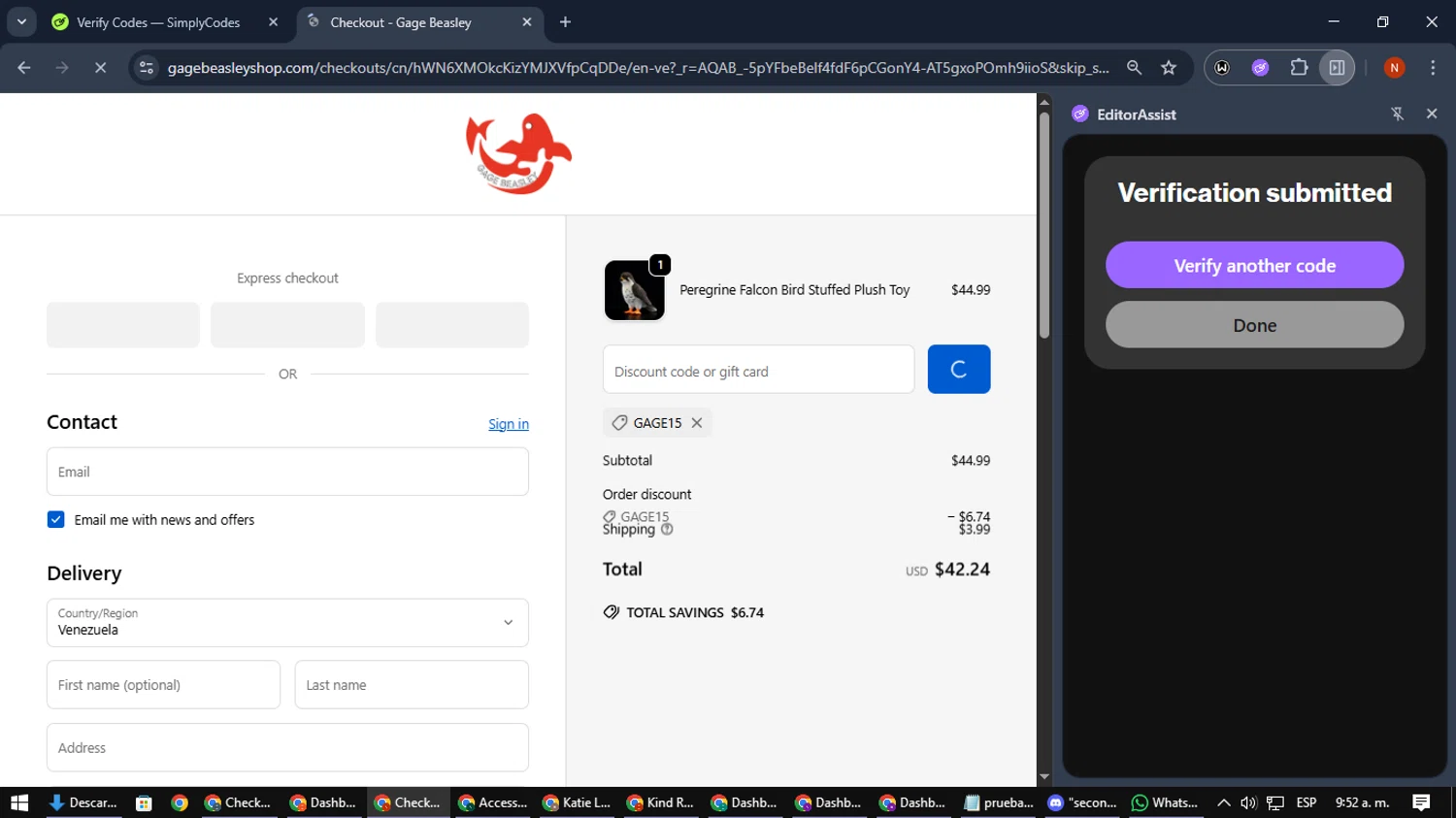Open Descar... downloads taskbar item
Screen dimensions: 1456x818
tap(83, 802)
